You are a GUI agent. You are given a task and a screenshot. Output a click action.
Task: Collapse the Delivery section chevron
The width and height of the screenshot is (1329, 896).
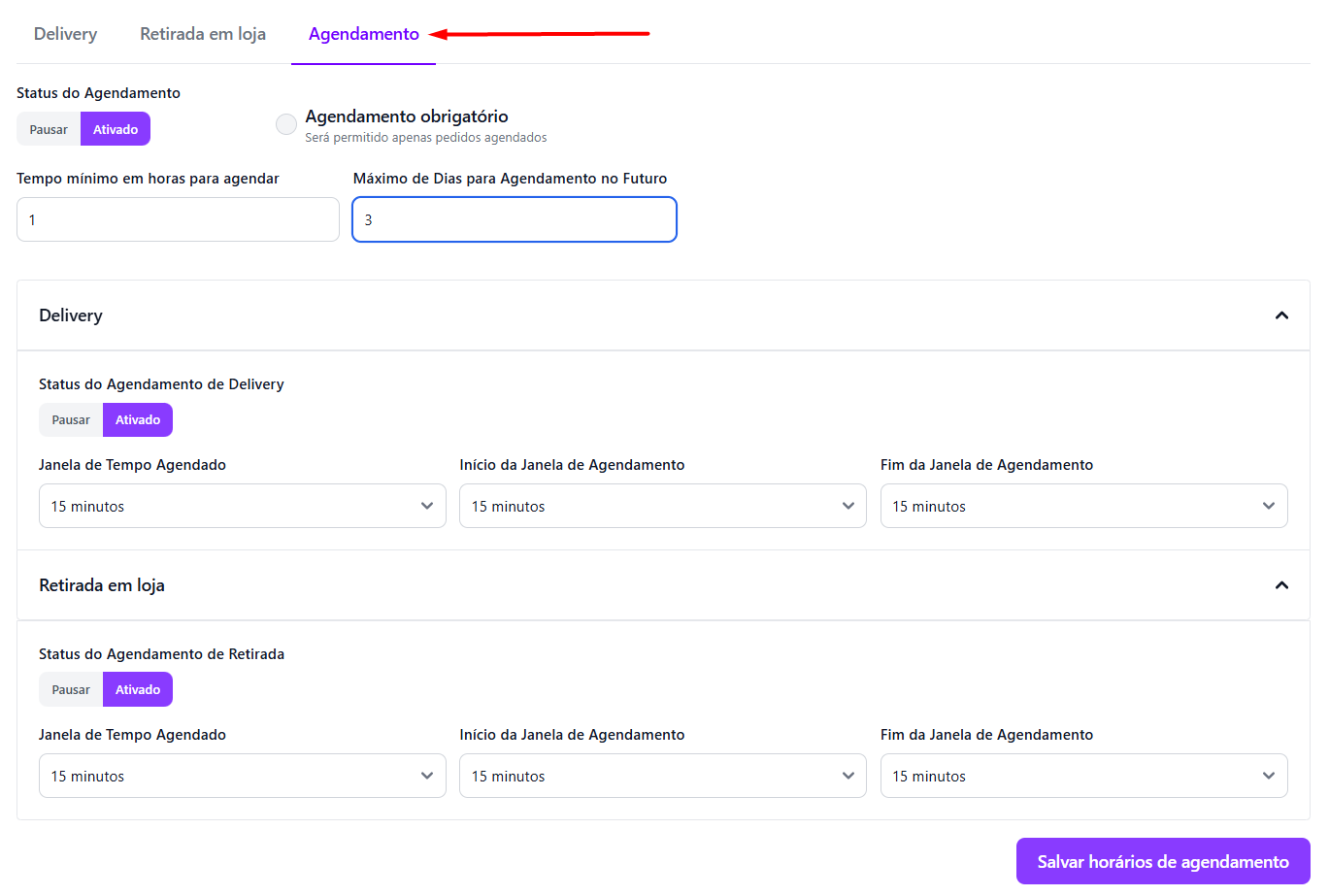1281,315
